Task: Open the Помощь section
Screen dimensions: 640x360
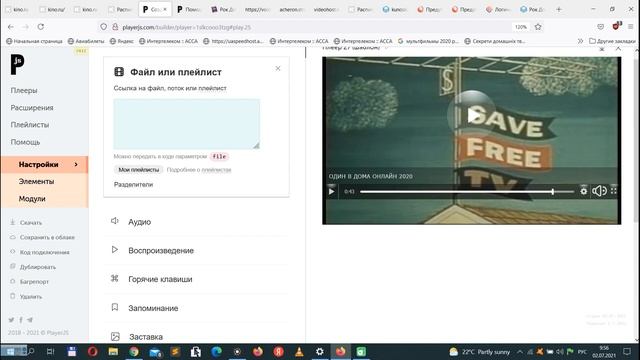Action: pos(25,142)
